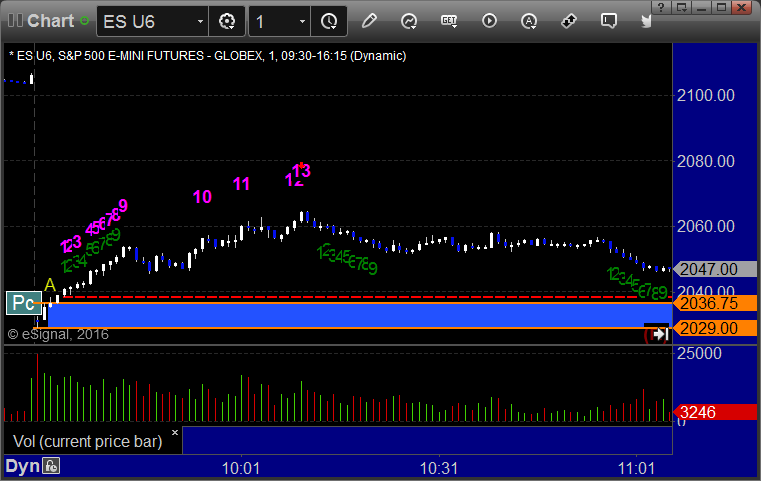761x481 pixels.
Task: Click the 11:01 time axis label
Action: (636, 468)
